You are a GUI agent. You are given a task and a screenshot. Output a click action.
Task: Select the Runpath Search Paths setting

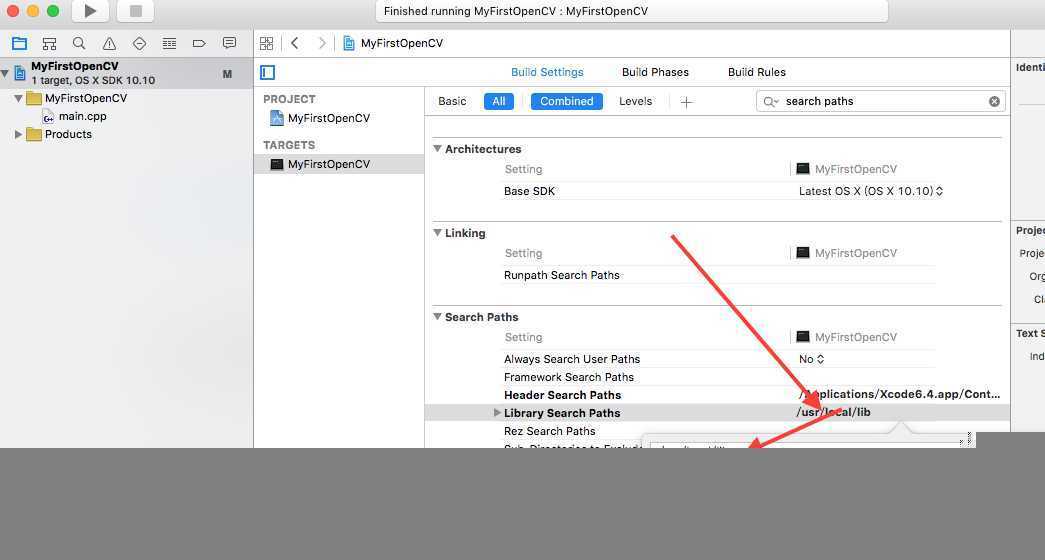[x=562, y=275]
